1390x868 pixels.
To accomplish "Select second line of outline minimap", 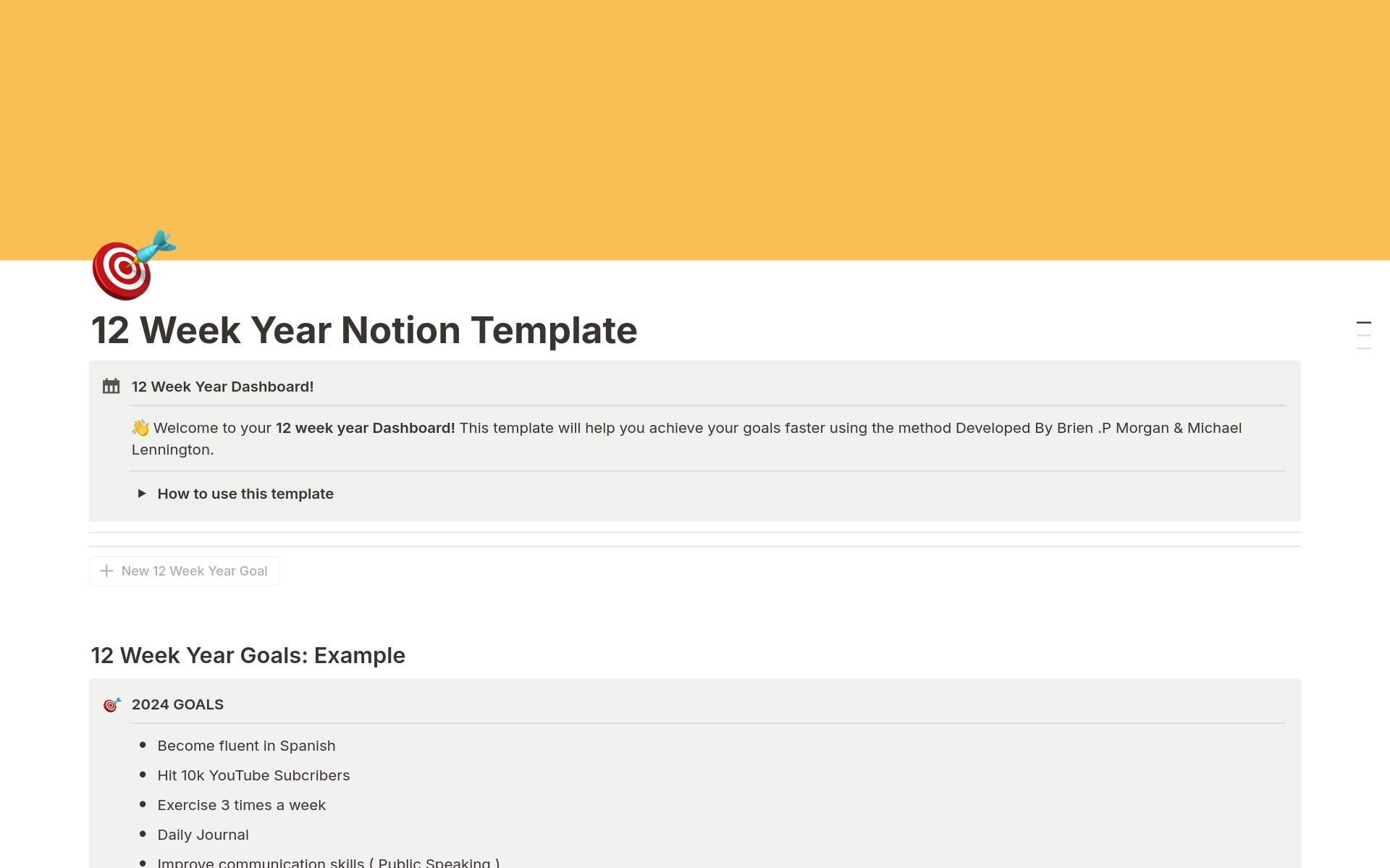I will (1363, 335).
